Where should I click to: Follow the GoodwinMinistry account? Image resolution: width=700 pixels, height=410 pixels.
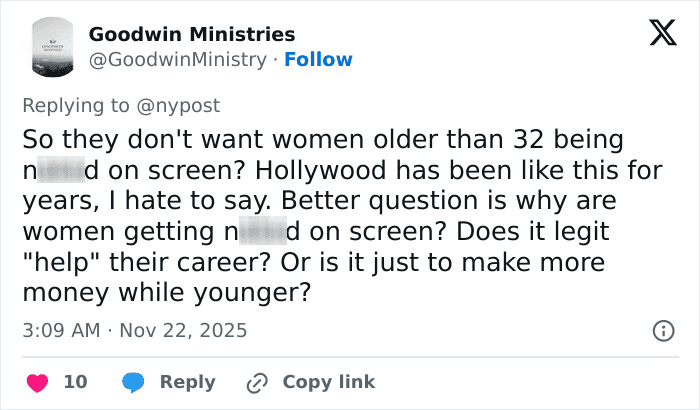click(x=318, y=60)
